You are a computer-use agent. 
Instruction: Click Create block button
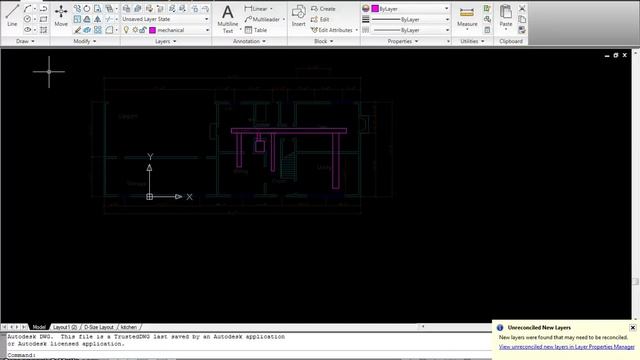[323, 9]
